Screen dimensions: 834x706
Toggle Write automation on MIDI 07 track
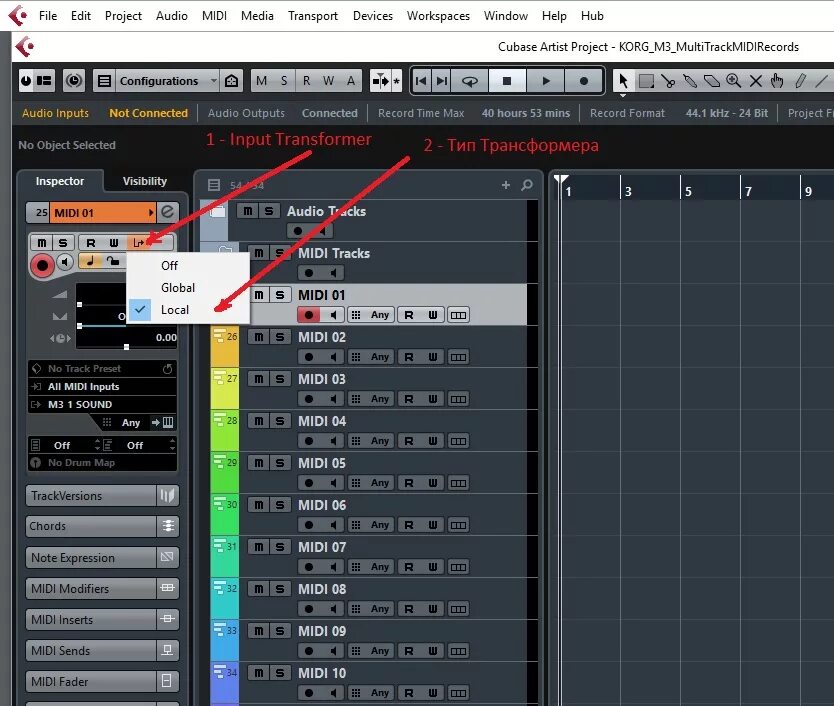click(x=432, y=567)
